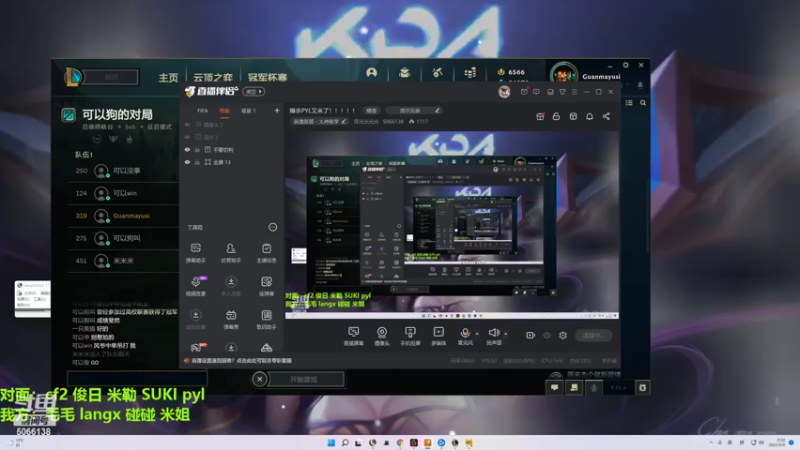Toggle visibility of 不要动利 source
Viewport: 800px width, 450px height.
[x=187, y=149]
